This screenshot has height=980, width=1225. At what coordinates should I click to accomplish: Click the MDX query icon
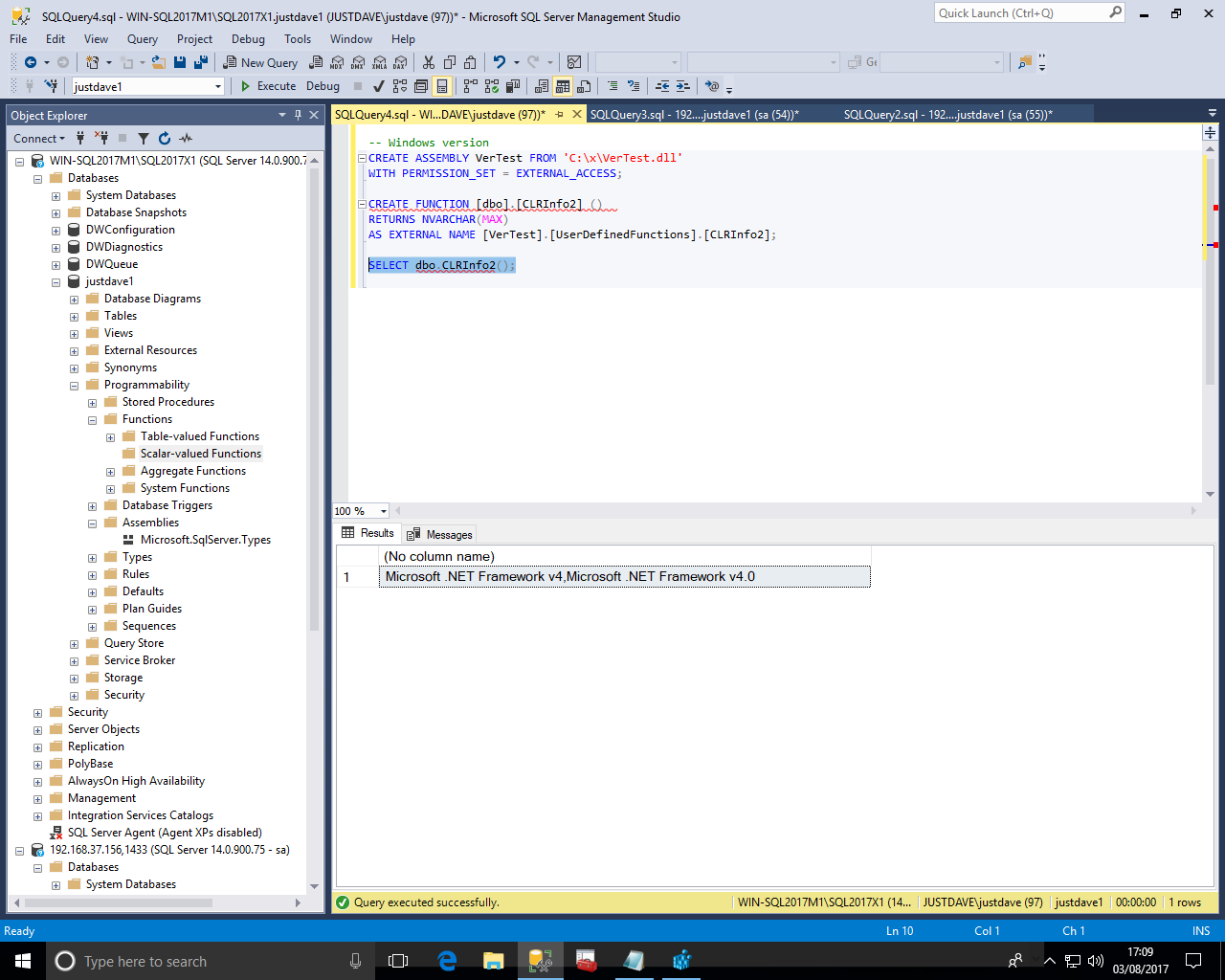tap(337, 63)
